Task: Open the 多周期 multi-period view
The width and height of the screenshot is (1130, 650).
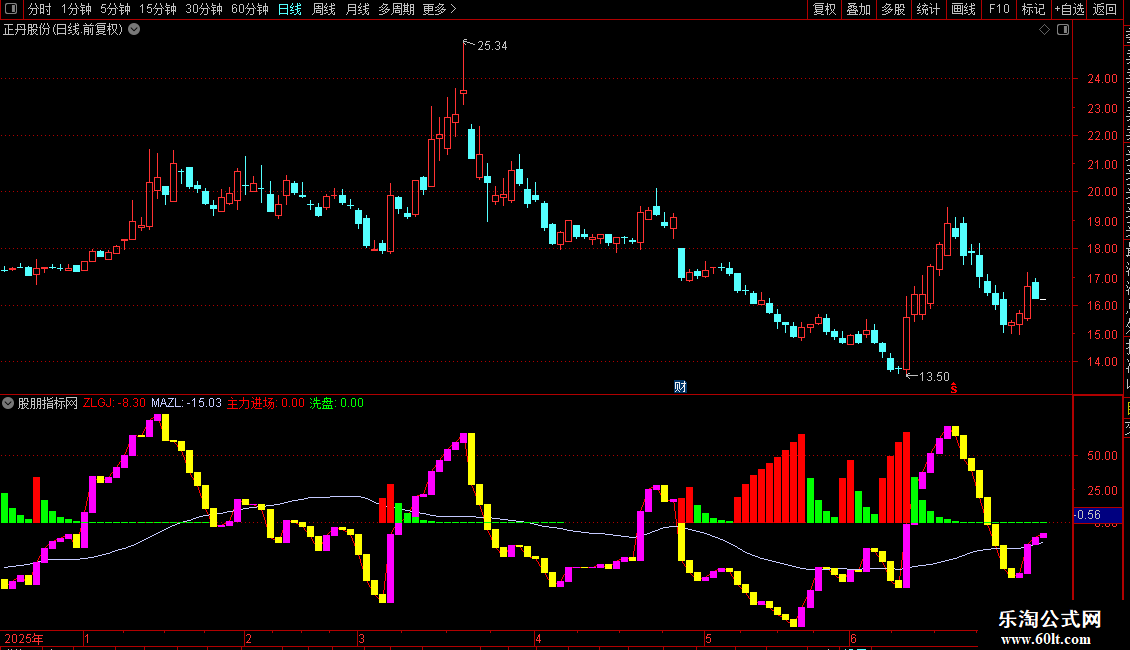Action: click(x=396, y=9)
